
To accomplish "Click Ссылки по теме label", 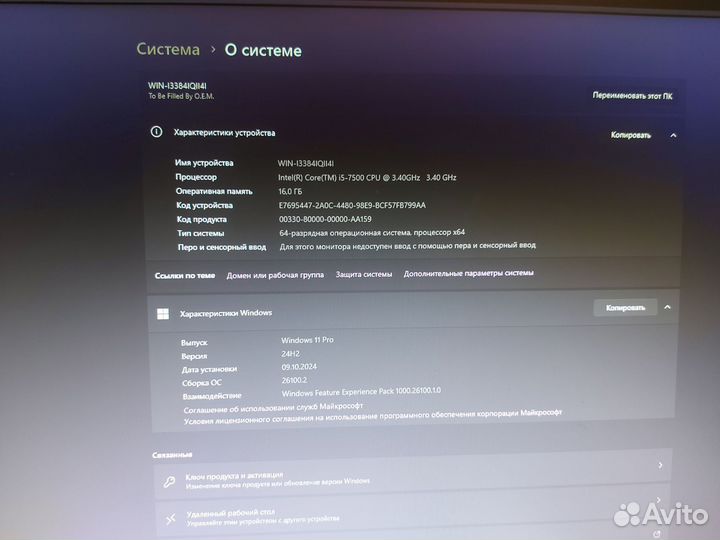I will 185,276.
